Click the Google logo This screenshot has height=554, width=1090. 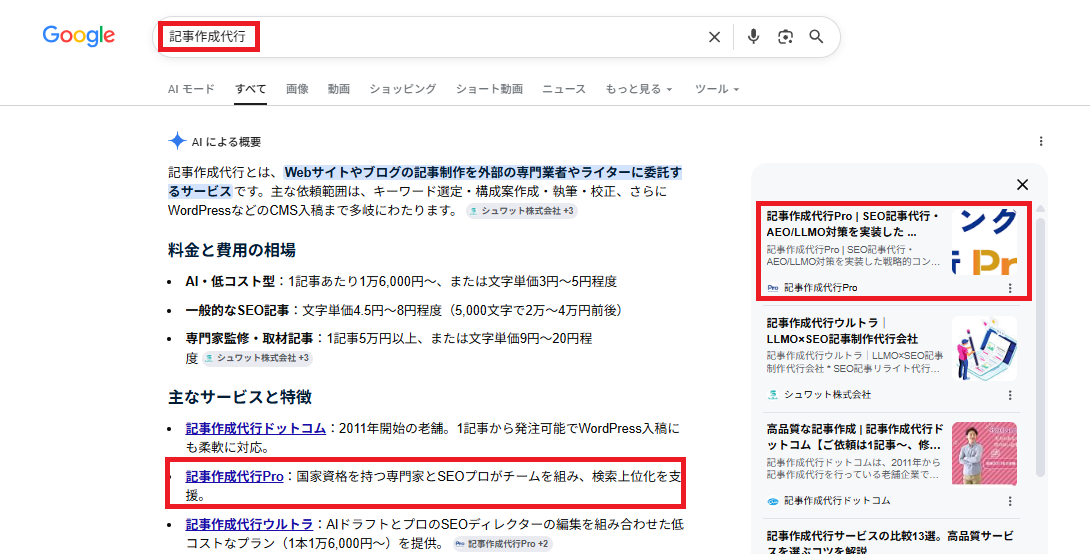(x=79, y=35)
